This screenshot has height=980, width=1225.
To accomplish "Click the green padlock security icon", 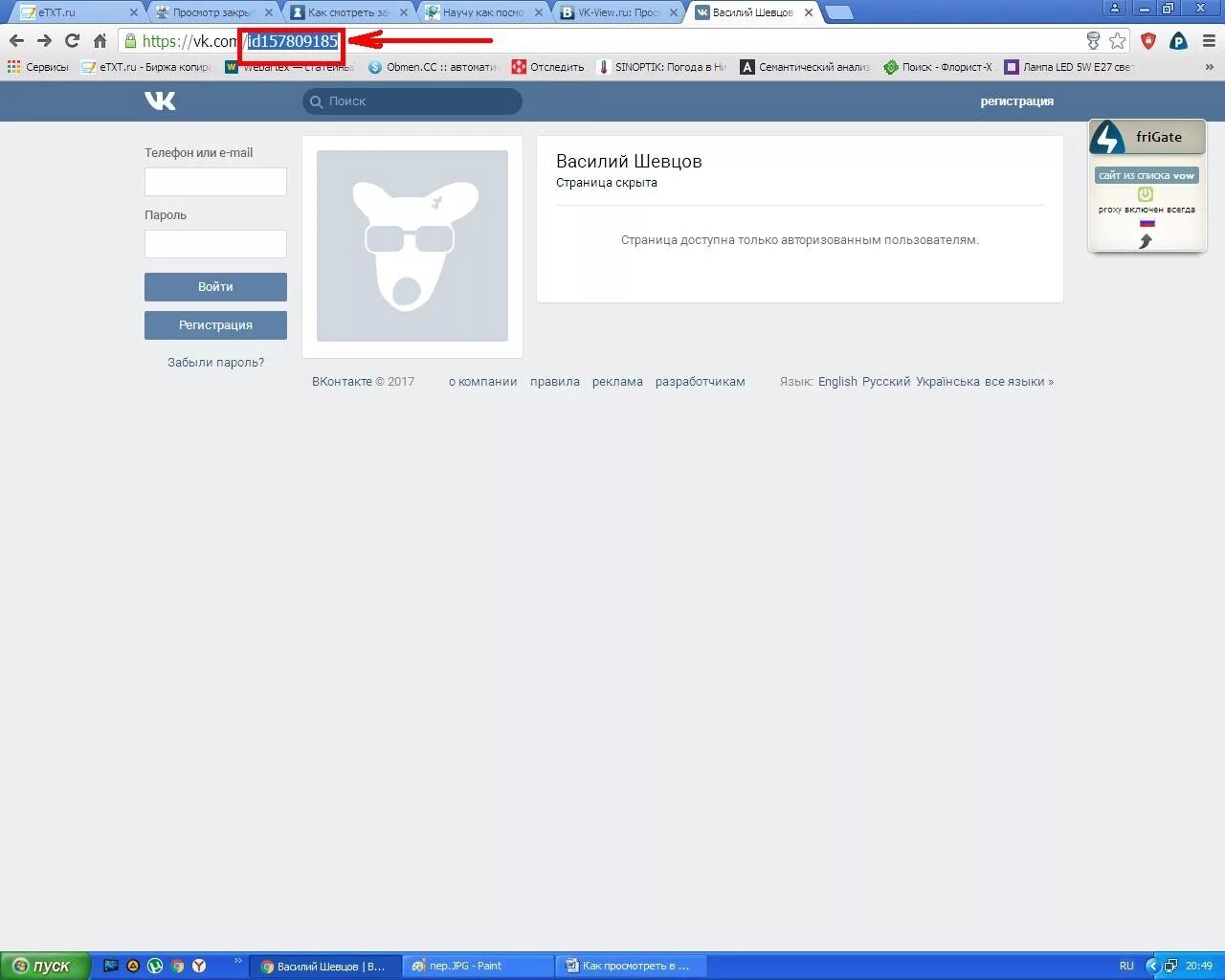I will click(x=131, y=41).
